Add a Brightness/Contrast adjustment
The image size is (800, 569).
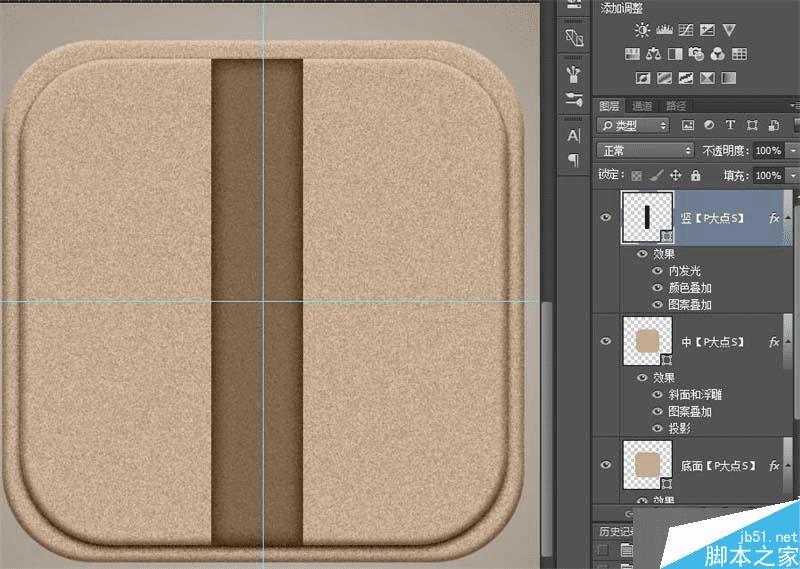click(x=641, y=30)
